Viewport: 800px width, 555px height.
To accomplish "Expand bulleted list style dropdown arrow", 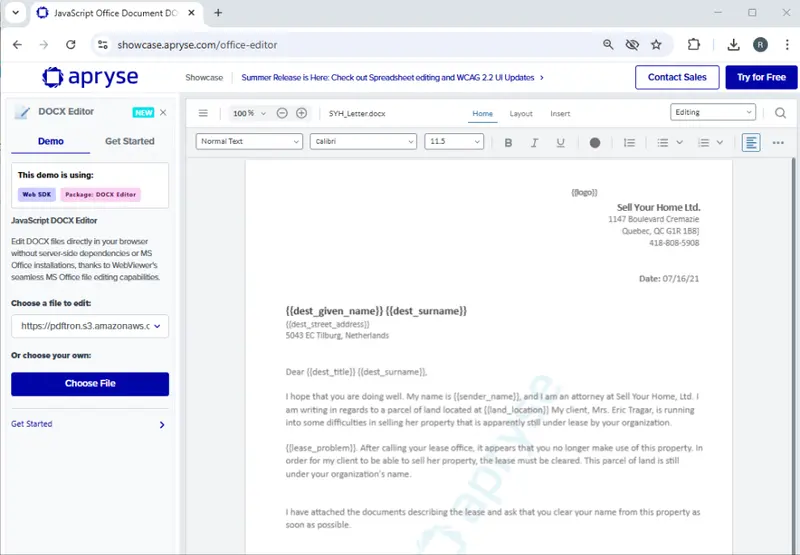I will pos(680,143).
